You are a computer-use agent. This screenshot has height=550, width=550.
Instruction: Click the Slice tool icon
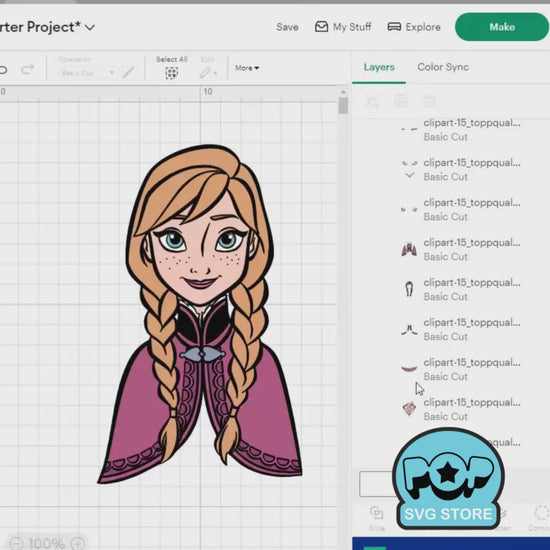(x=376, y=513)
